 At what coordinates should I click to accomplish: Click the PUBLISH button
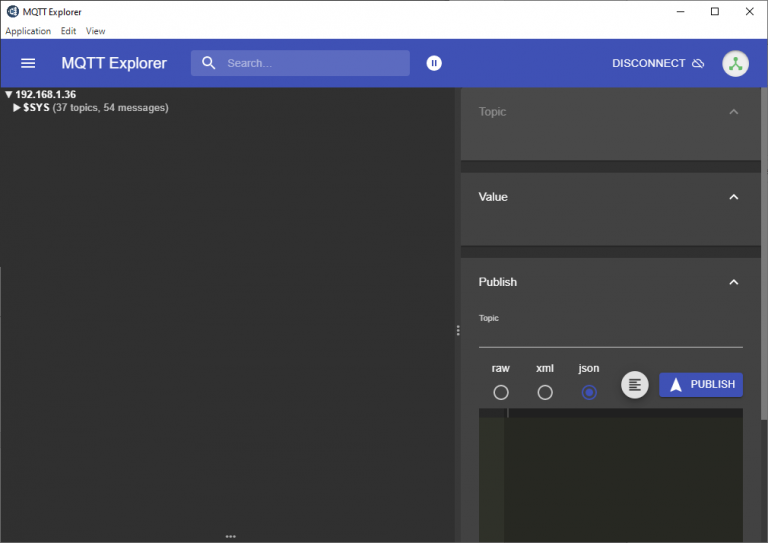coord(700,385)
